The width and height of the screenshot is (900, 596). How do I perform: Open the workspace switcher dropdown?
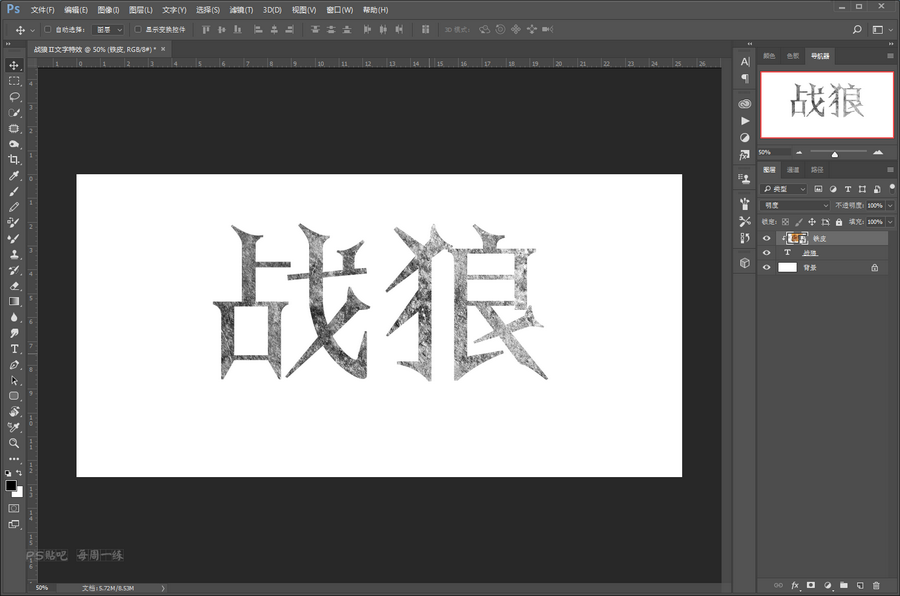coord(882,30)
